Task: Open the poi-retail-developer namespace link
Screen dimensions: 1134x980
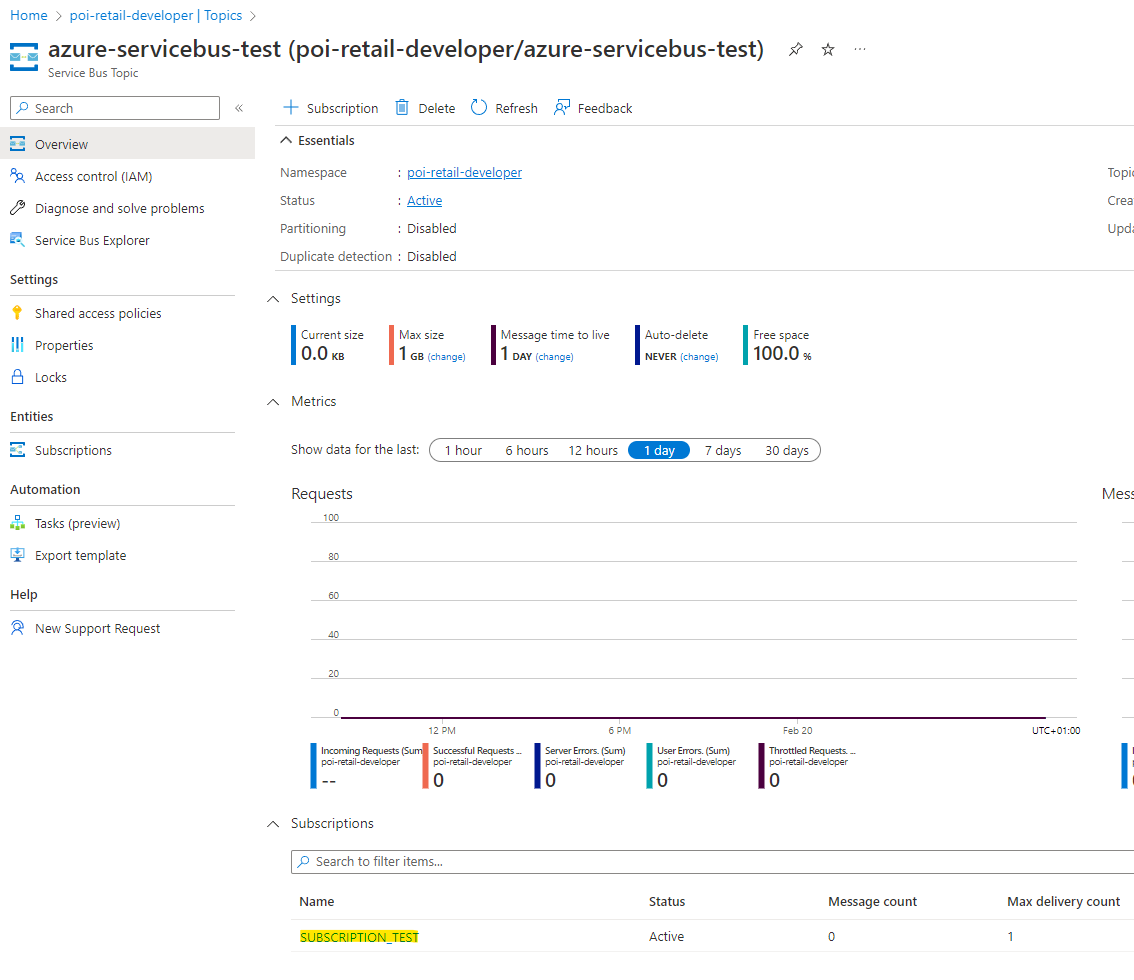Action: [x=464, y=172]
